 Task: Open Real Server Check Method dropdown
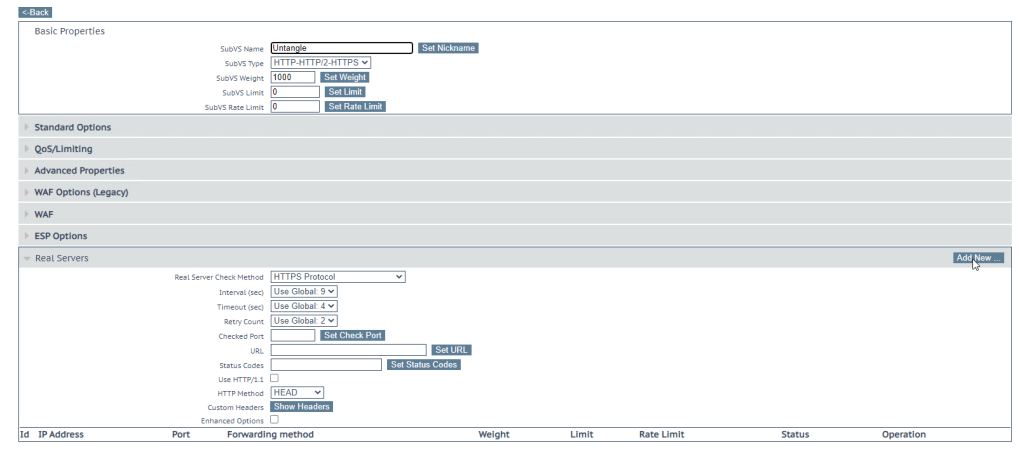(338, 277)
